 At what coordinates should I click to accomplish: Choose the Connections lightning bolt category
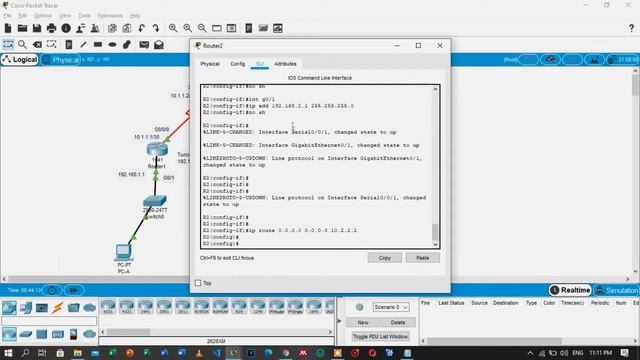[58, 307]
